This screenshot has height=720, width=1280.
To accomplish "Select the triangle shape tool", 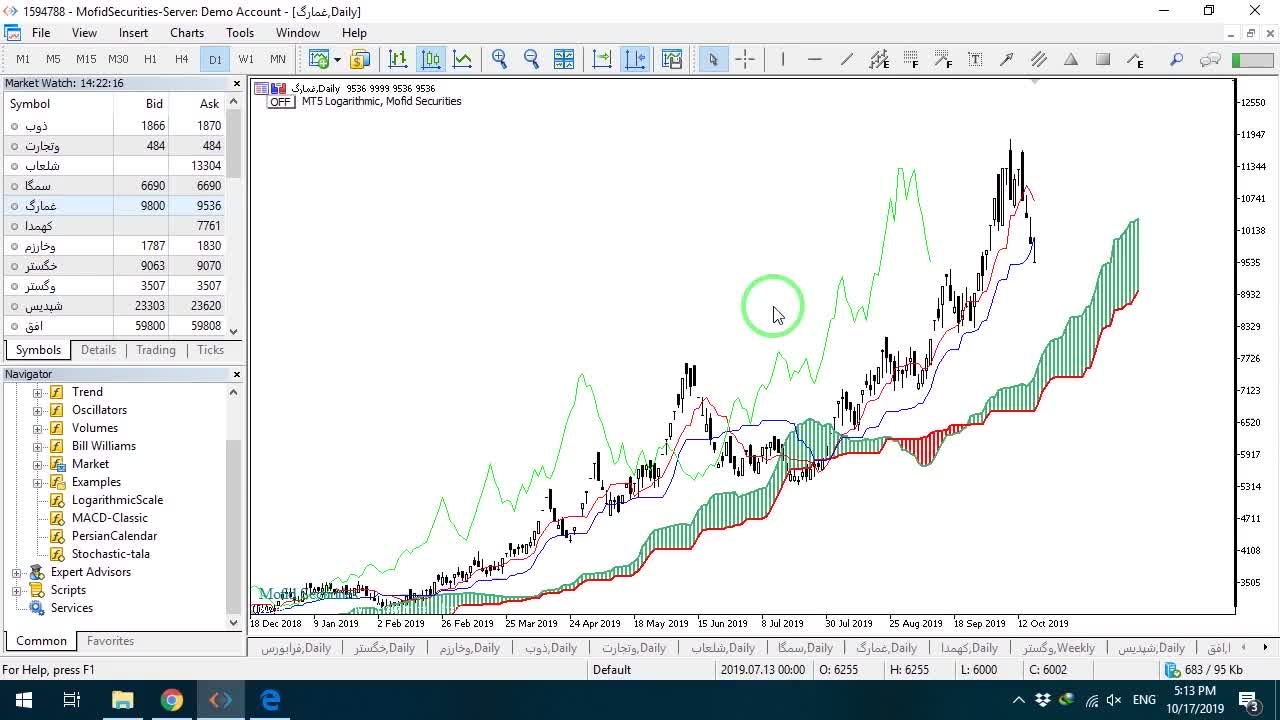I will click(x=1071, y=60).
